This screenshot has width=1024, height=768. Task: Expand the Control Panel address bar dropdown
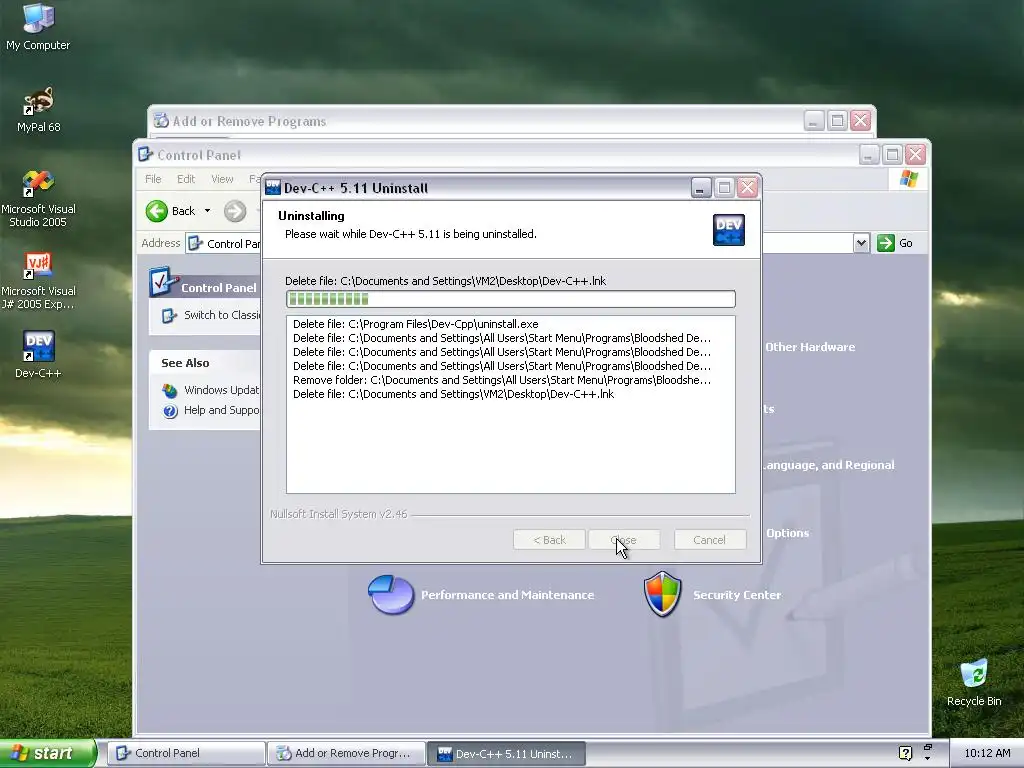pyautogui.click(x=861, y=243)
